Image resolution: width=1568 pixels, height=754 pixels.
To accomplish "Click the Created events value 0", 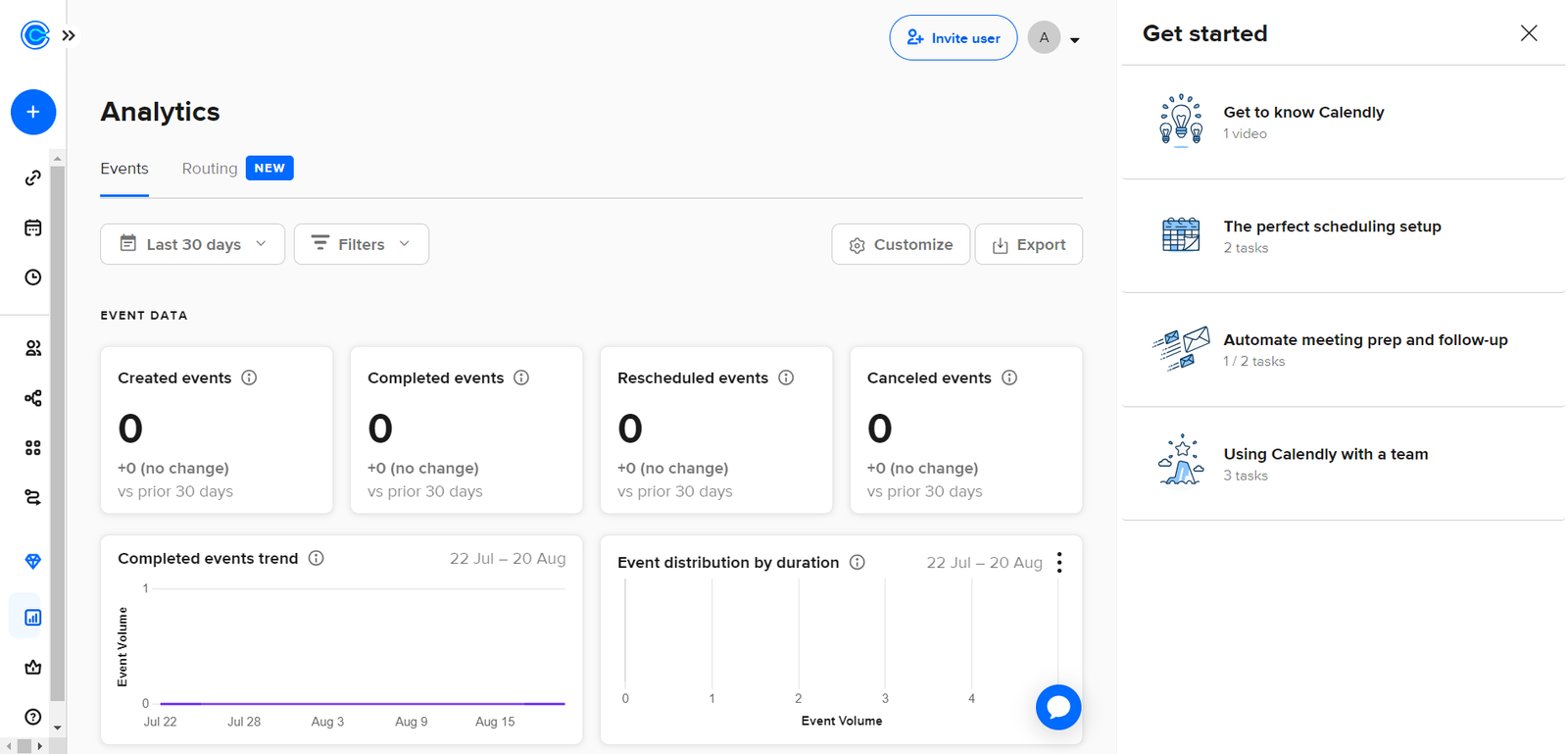I will (x=130, y=428).
